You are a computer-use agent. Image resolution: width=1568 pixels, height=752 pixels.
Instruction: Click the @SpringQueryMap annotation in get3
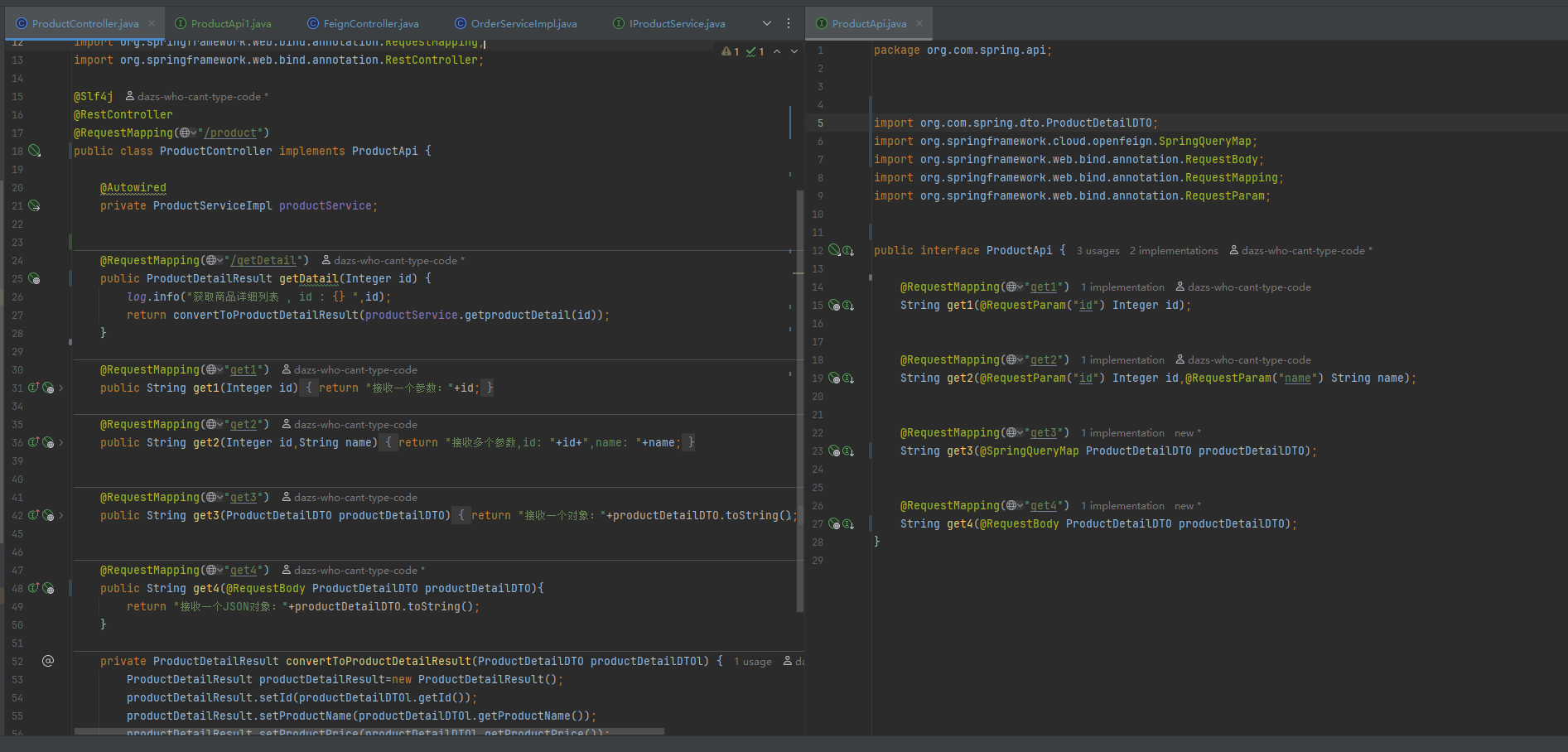click(1030, 451)
